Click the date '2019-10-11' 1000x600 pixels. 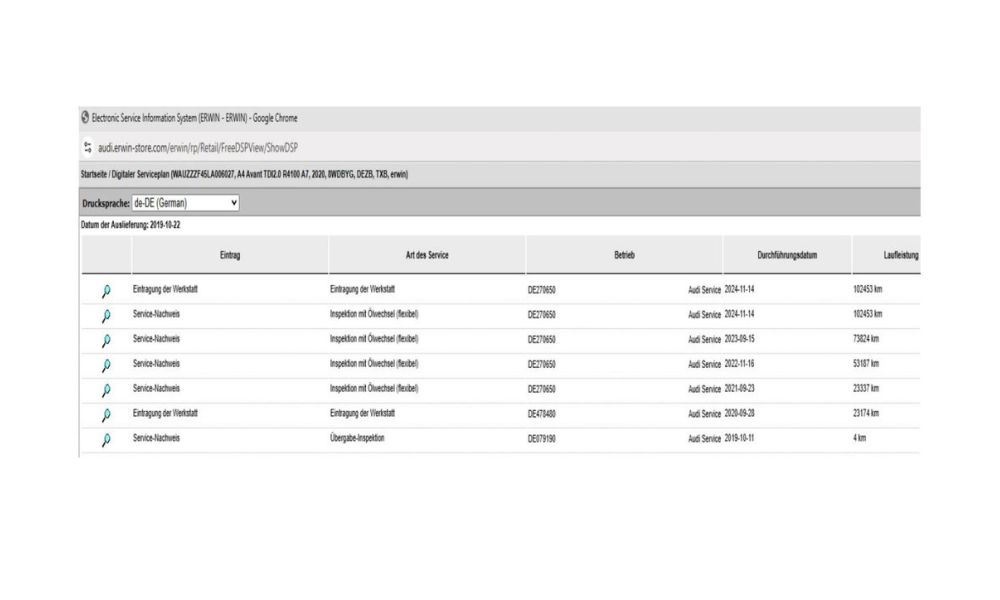pyautogui.click(x=739, y=438)
